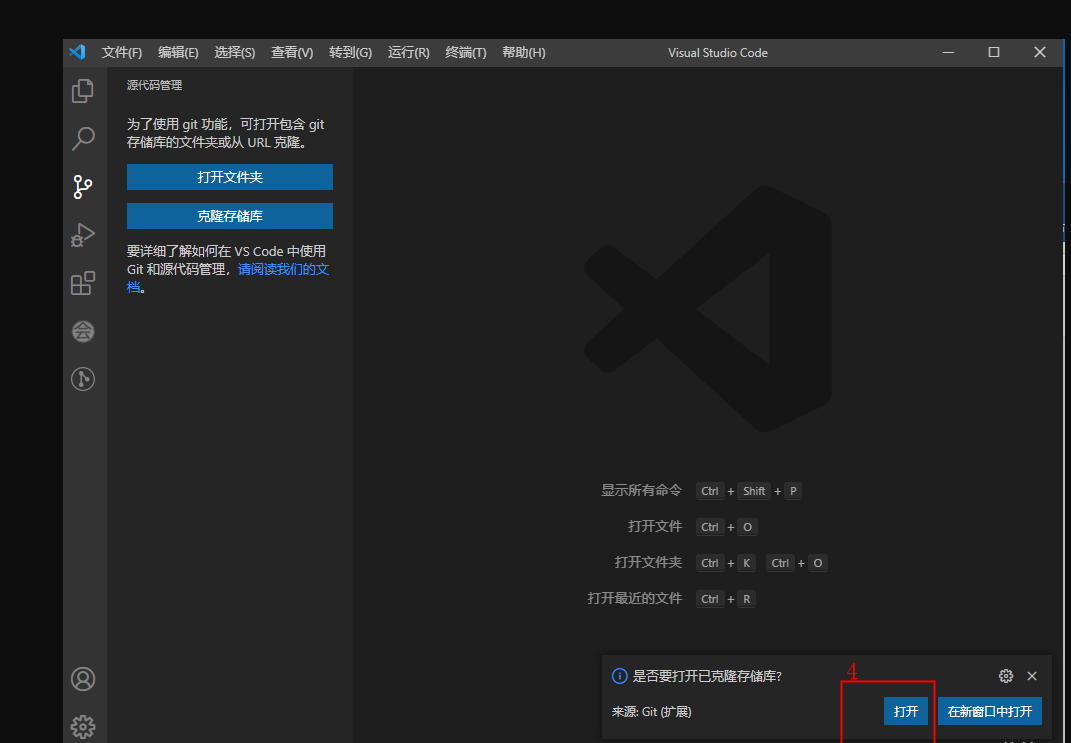
Task: Click the 克隆存储库 button
Action: tap(230, 216)
